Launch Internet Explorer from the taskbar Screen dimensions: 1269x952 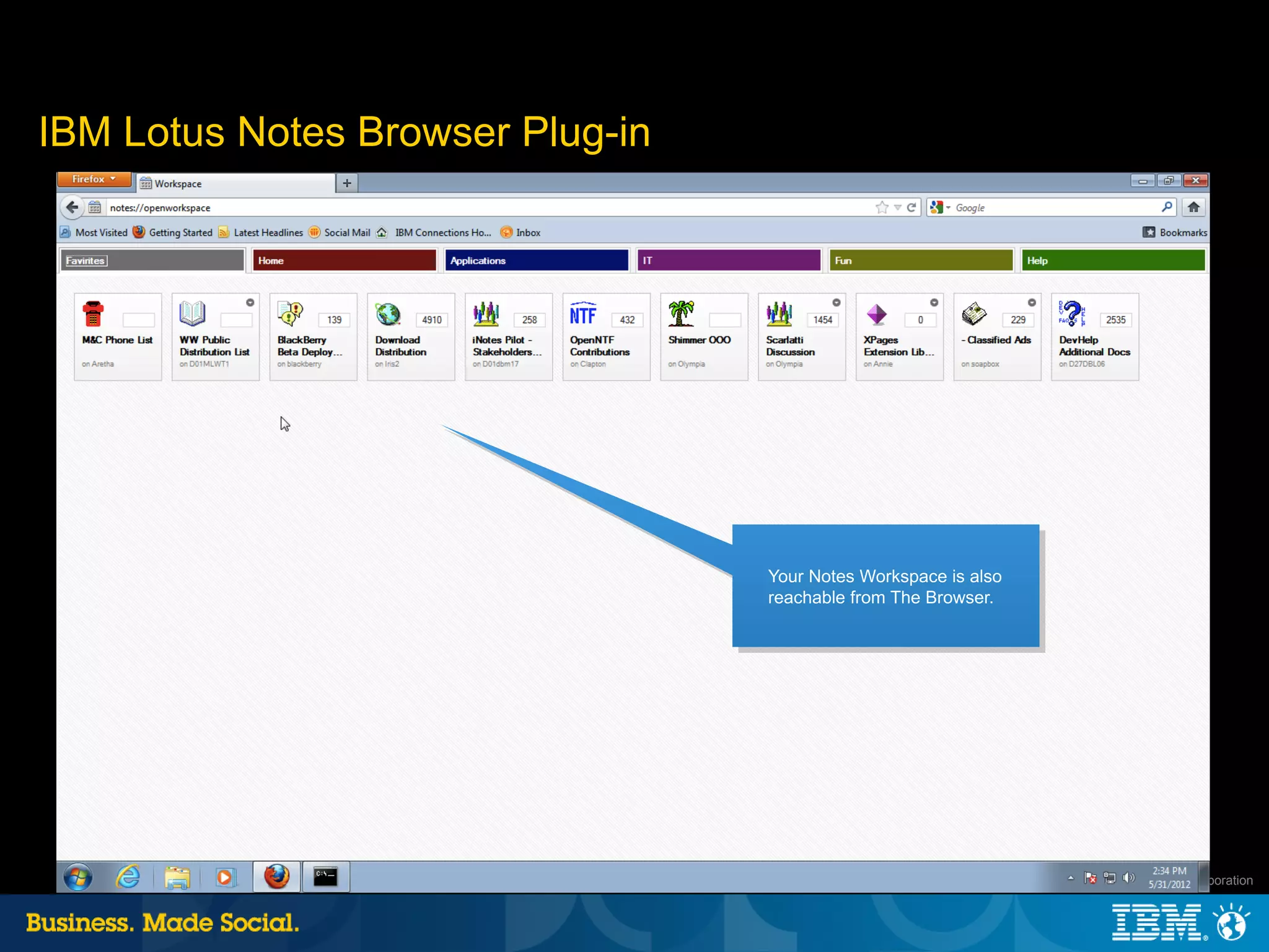point(128,877)
